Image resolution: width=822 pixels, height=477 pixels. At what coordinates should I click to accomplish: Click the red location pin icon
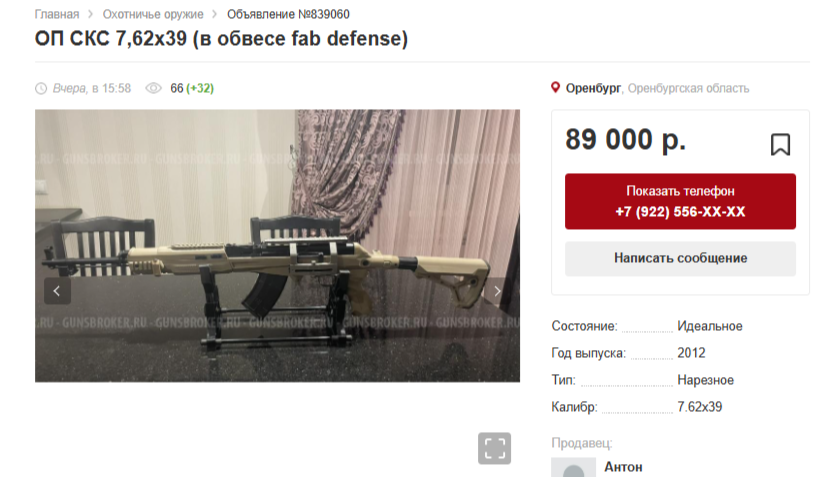click(556, 88)
